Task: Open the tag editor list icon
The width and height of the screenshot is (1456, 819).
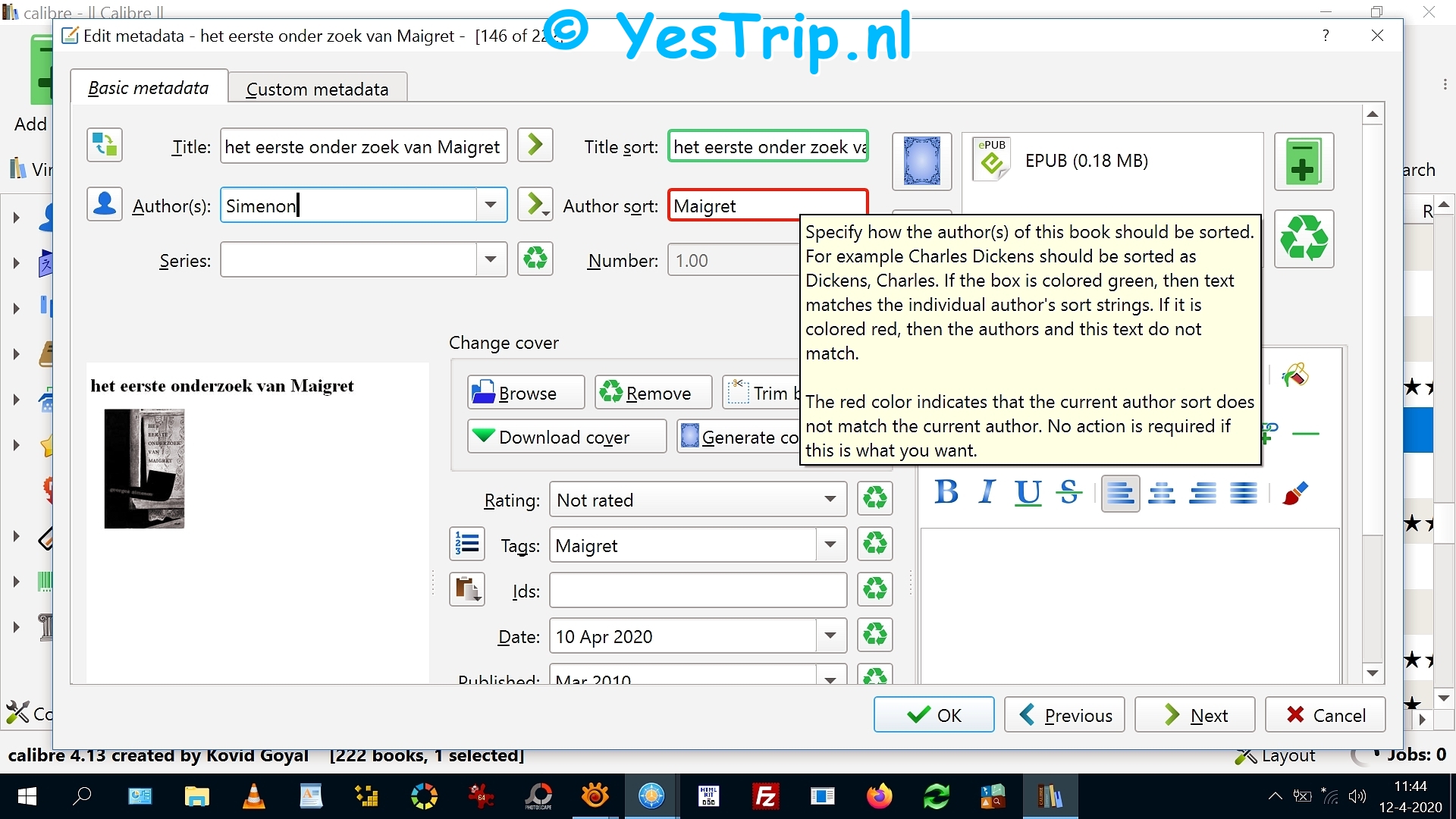Action: pos(467,544)
